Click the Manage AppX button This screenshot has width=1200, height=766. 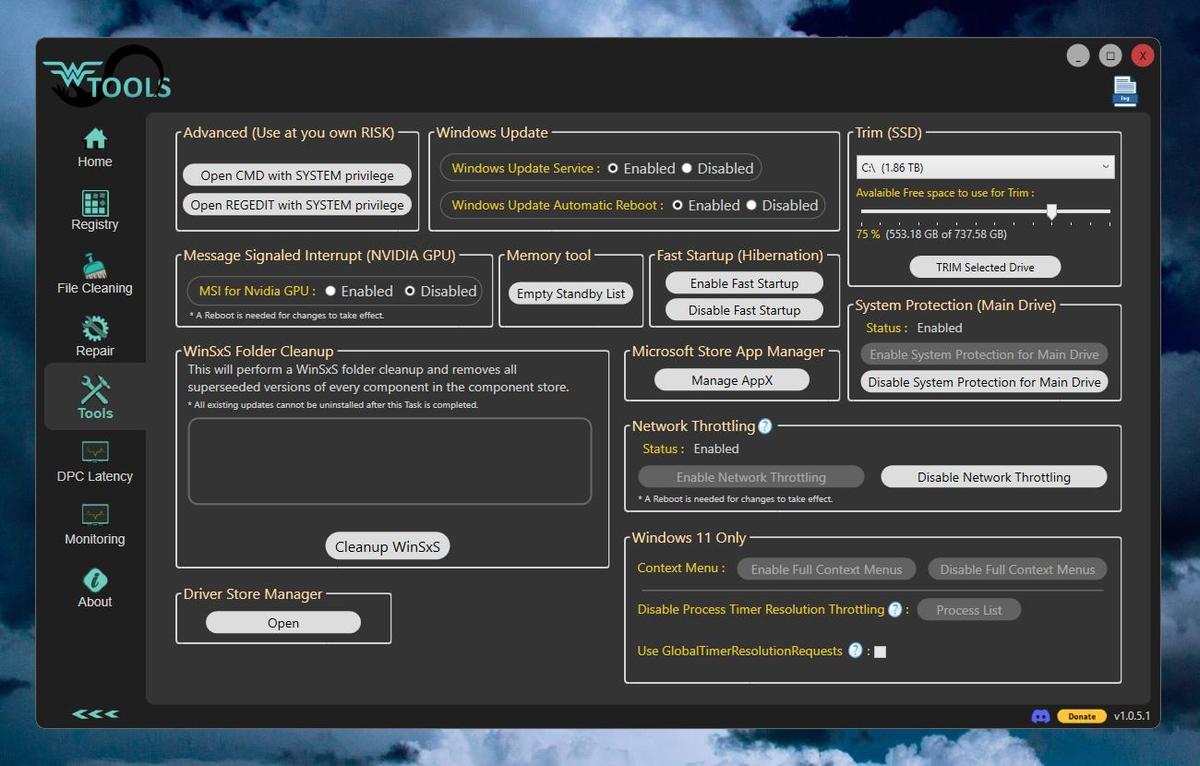(732, 380)
